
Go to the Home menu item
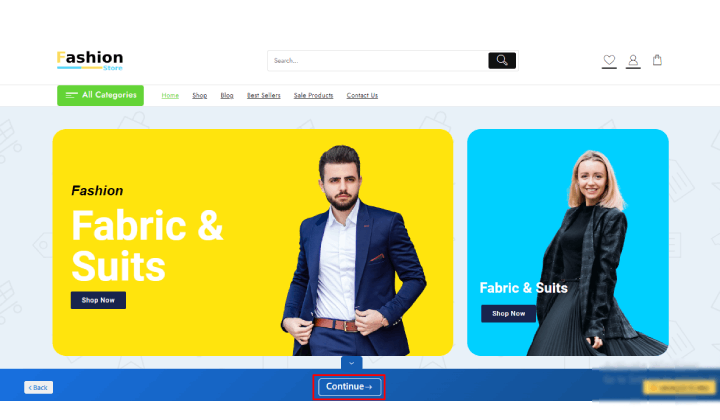coord(170,95)
